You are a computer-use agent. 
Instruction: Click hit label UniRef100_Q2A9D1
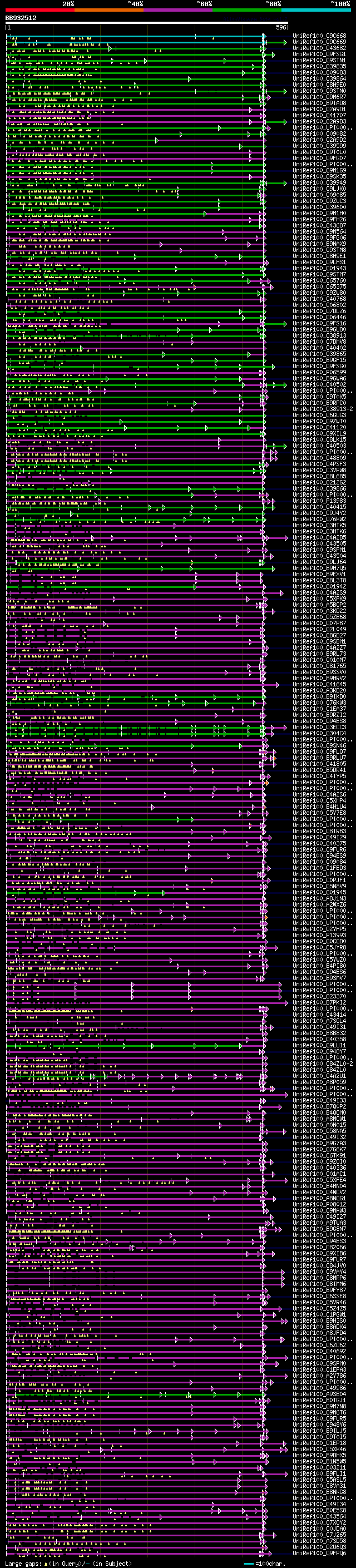[319, 109]
